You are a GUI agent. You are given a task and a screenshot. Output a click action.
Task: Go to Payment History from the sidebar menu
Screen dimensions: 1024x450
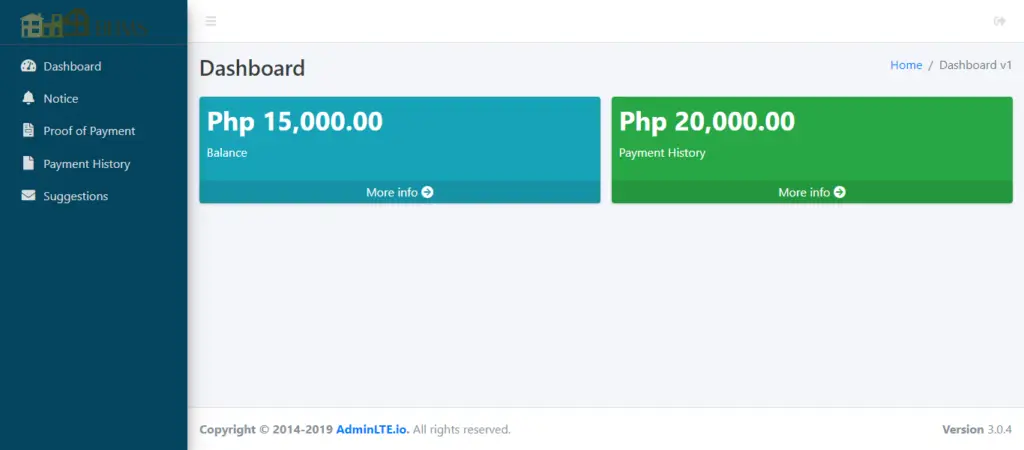coord(87,164)
